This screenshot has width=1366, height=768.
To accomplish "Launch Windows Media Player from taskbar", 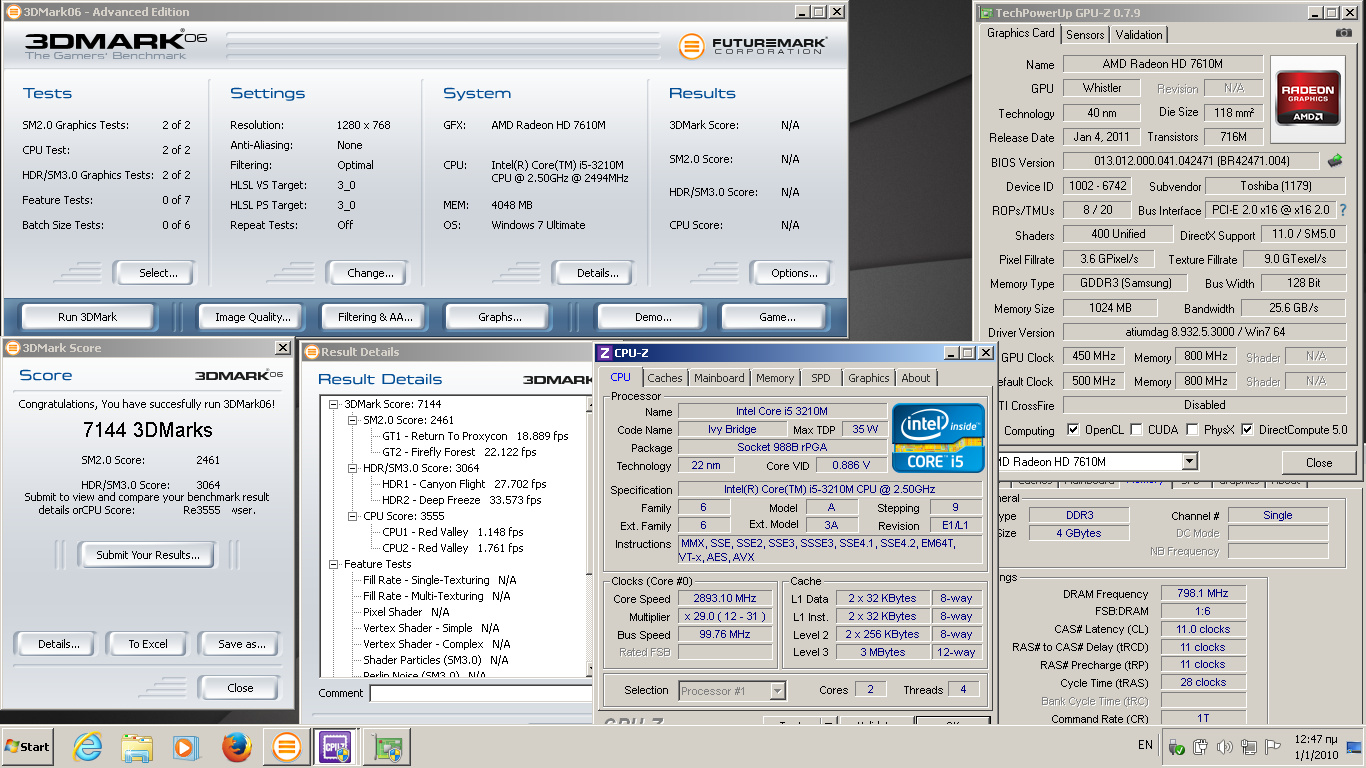I will click(x=186, y=746).
